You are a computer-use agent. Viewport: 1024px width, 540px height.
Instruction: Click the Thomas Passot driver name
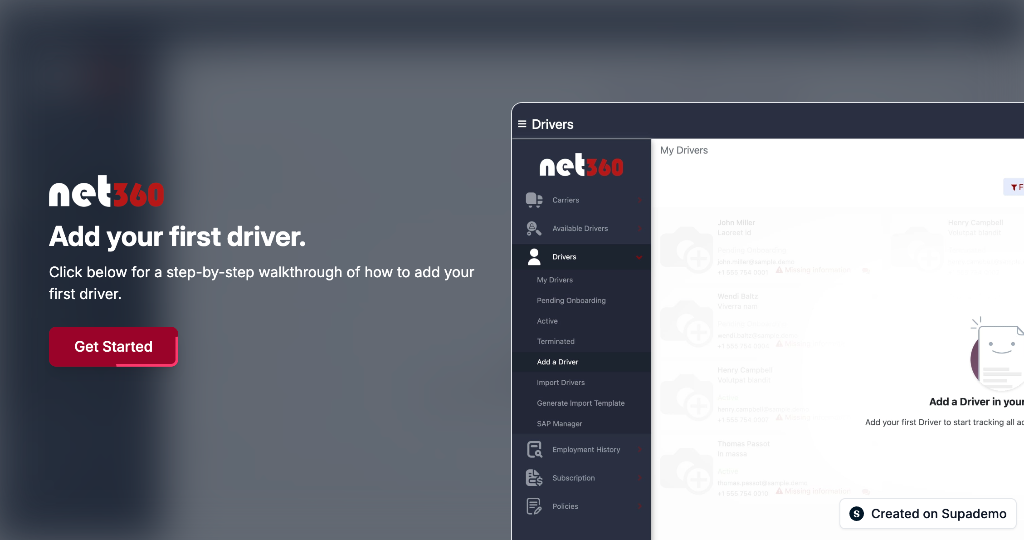point(743,444)
